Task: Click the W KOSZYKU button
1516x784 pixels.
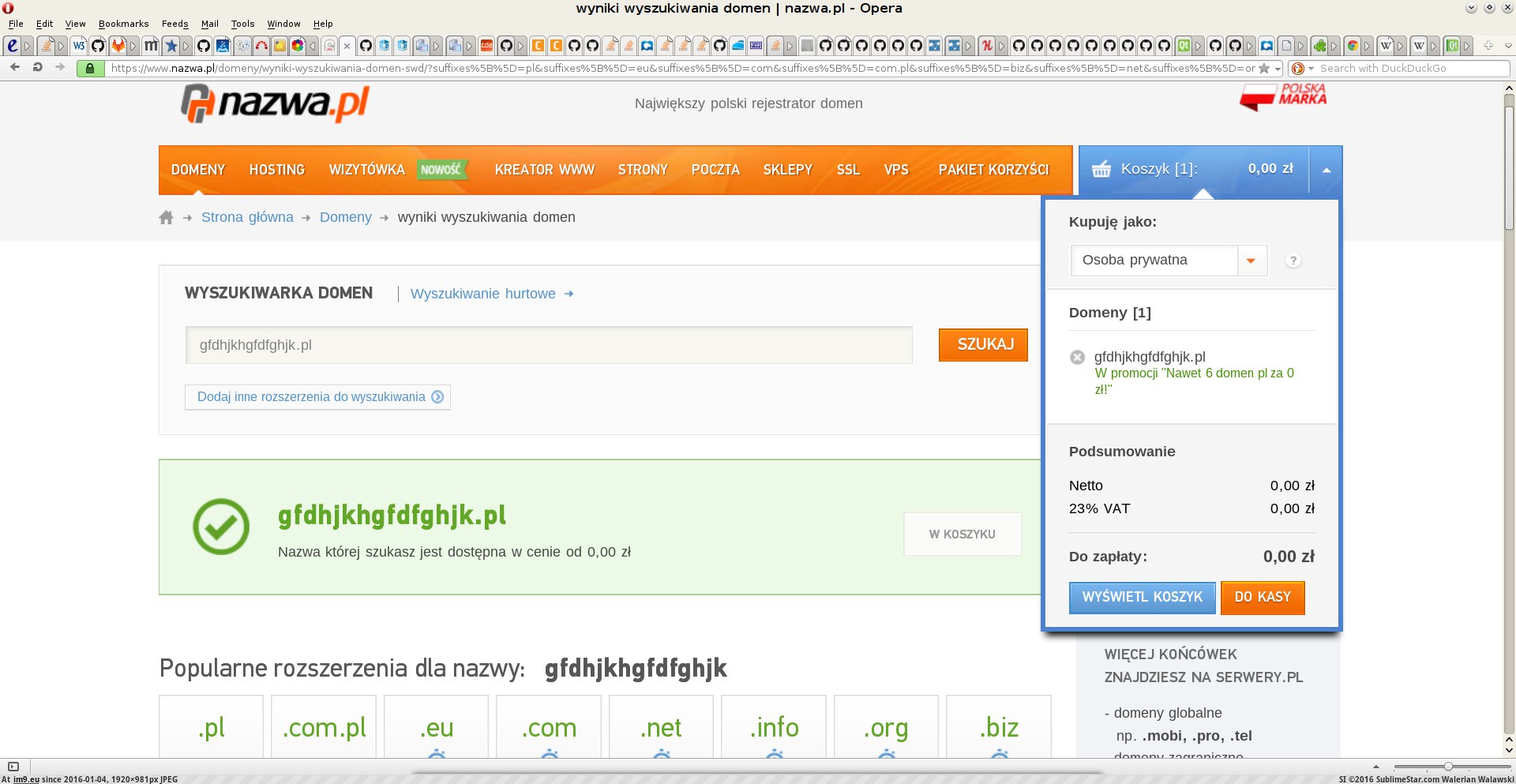Action: tap(963, 535)
